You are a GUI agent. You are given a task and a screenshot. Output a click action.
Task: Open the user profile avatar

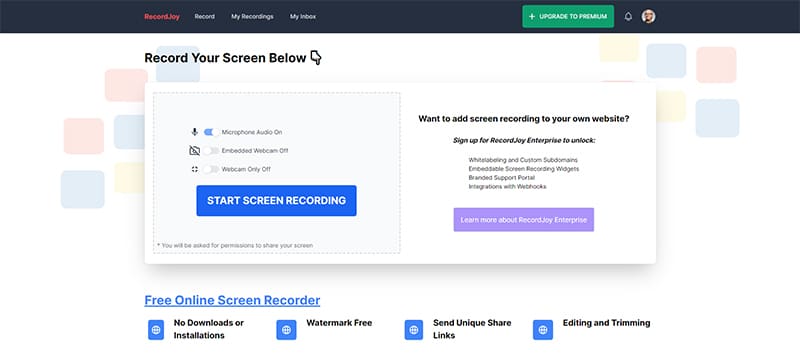(648, 16)
